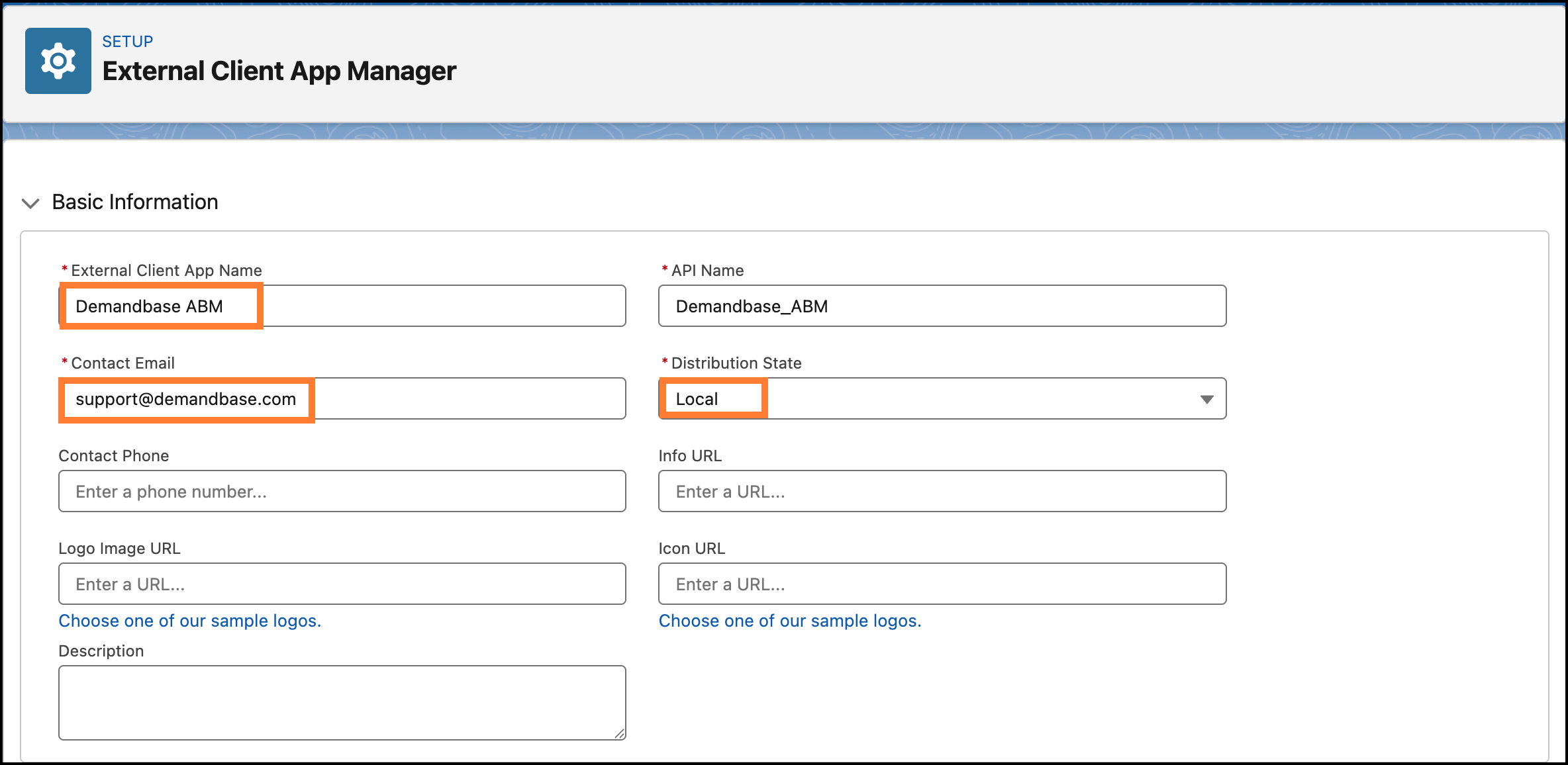
Task: Collapse the Basic Information section chevron
Action: [x=30, y=203]
